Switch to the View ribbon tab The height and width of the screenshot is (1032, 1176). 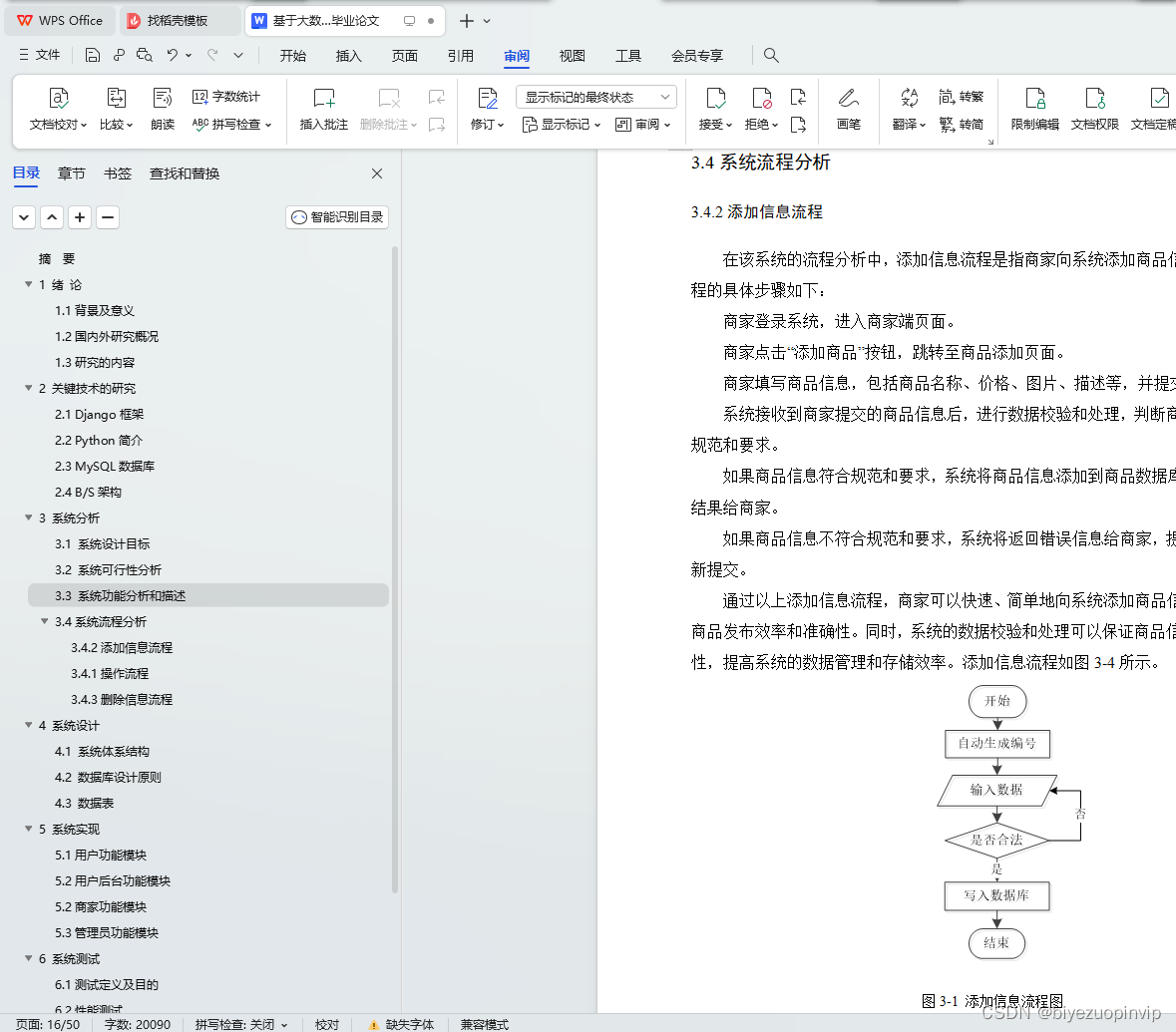pyautogui.click(x=573, y=56)
